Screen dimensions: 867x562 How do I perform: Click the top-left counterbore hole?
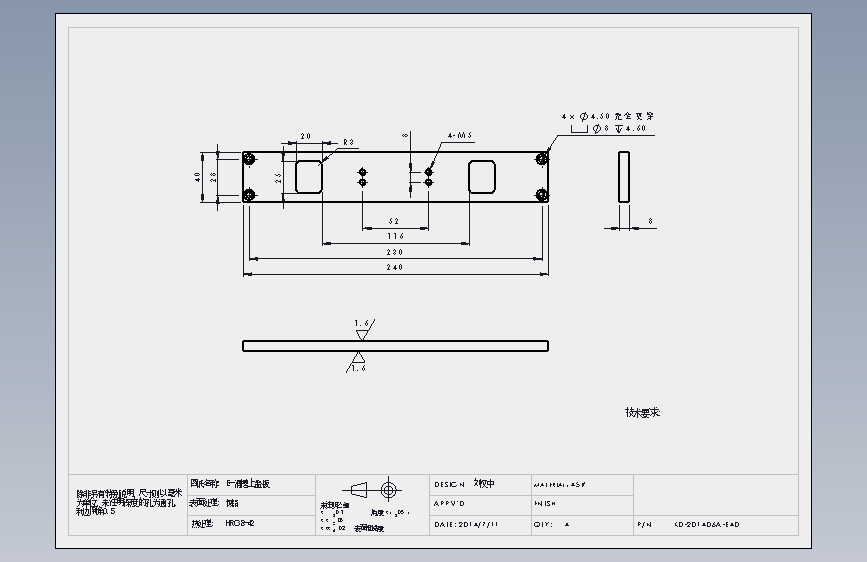[x=249, y=159]
